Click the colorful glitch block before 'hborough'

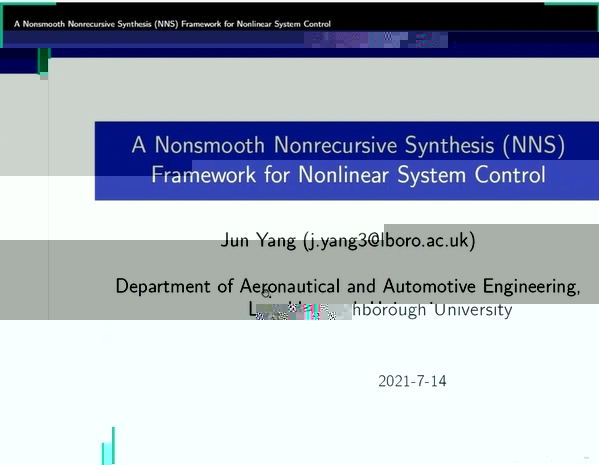click(x=304, y=311)
